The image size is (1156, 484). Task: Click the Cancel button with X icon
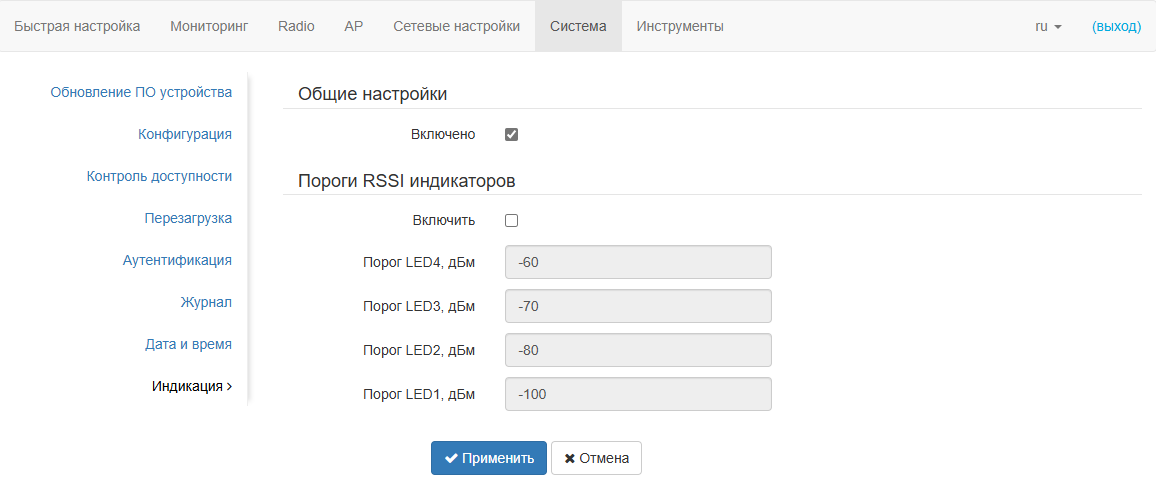pyautogui.click(x=596, y=458)
